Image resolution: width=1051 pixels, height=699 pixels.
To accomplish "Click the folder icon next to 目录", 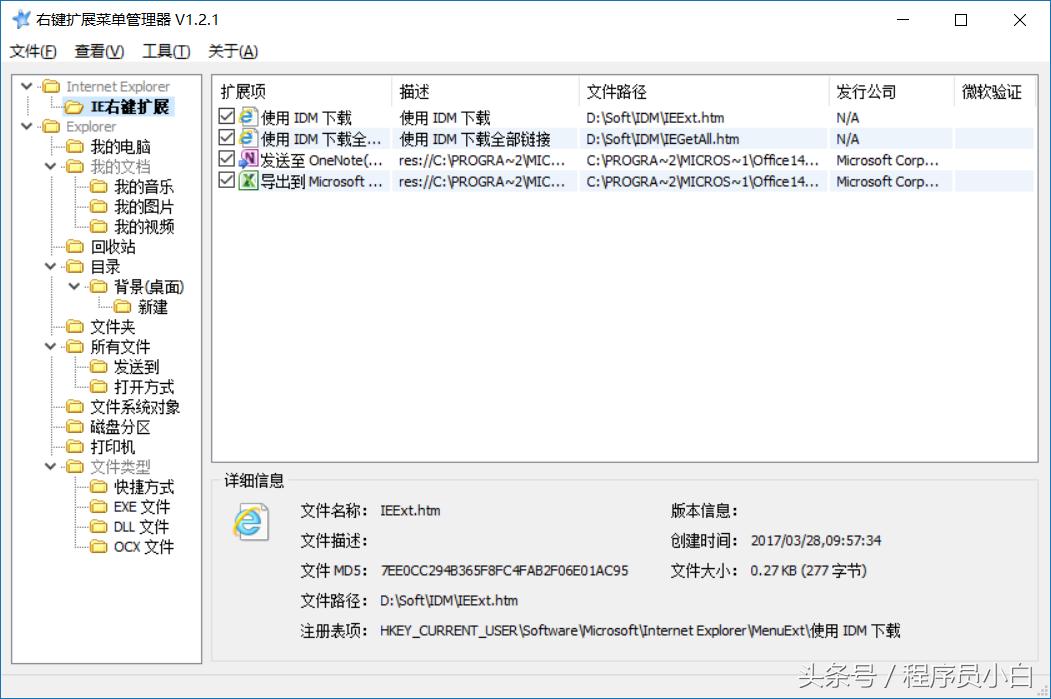I will click(75, 266).
